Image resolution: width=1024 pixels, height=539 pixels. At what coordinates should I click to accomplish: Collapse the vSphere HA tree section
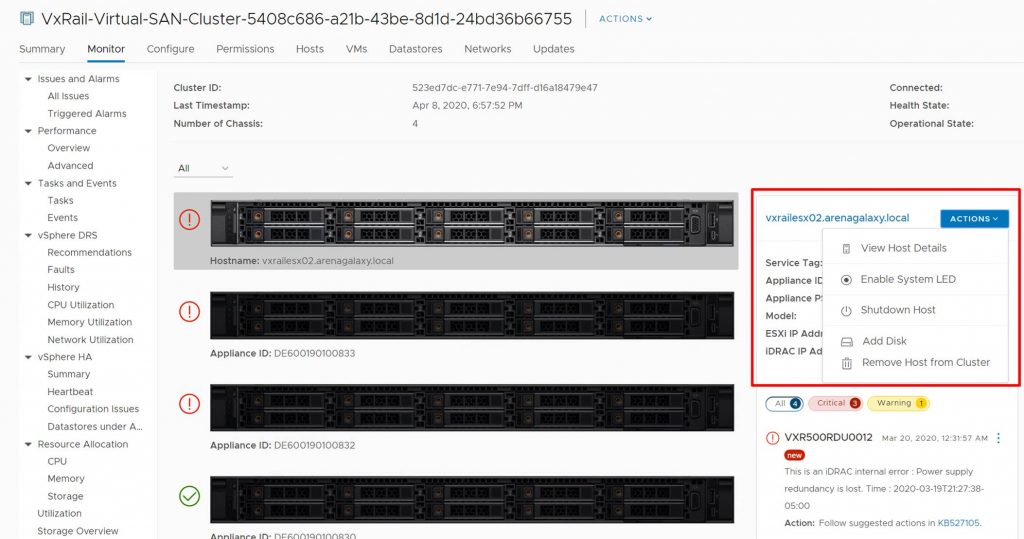coord(28,357)
